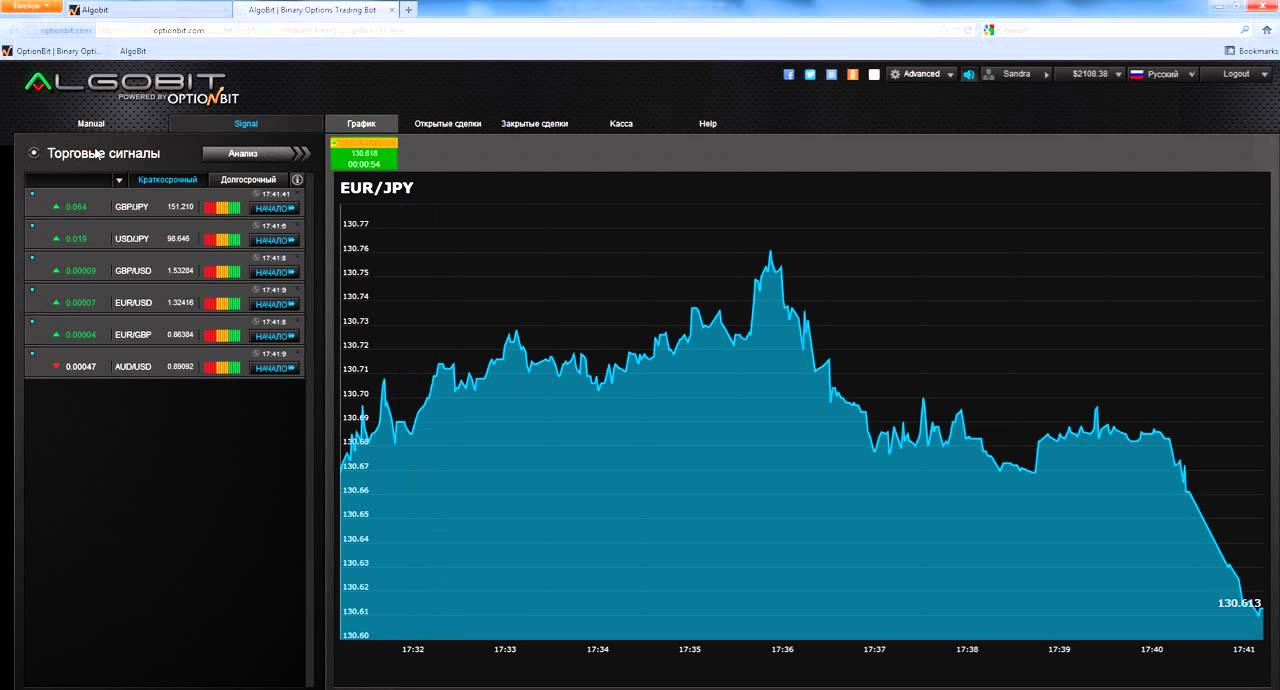The height and width of the screenshot is (690, 1280).
Task: Click НАЧАЛО for AUD/USD
Action: (x=274, y=368)
